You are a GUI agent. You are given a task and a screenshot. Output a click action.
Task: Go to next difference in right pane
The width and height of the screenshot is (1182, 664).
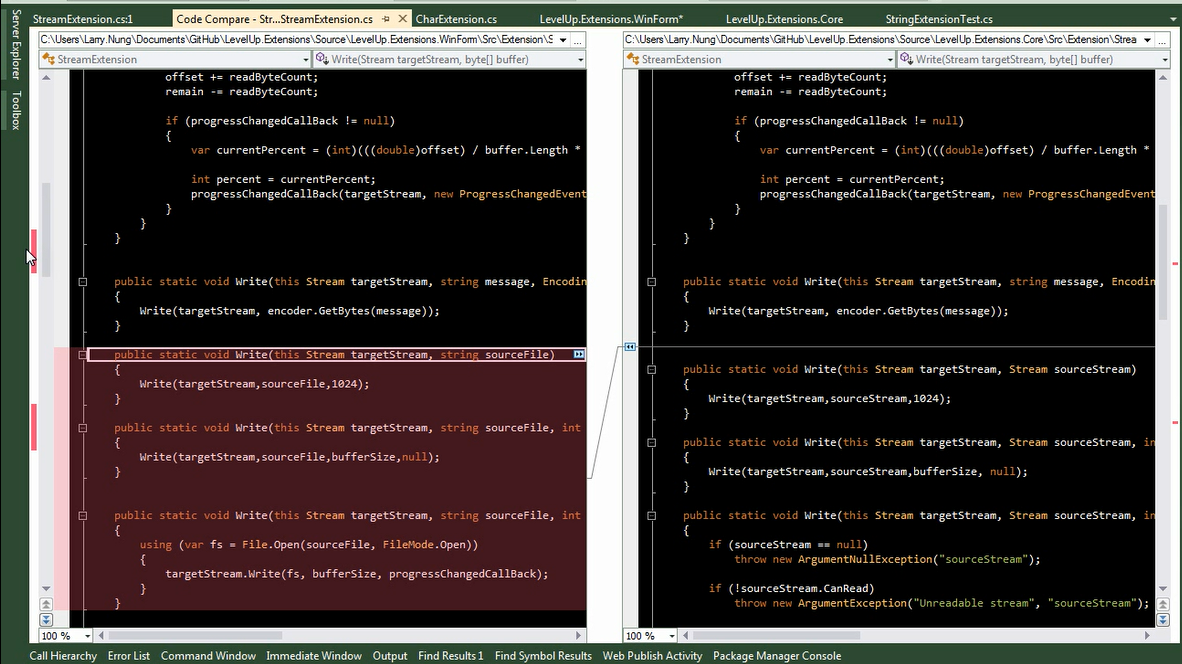pos(1163,620)
